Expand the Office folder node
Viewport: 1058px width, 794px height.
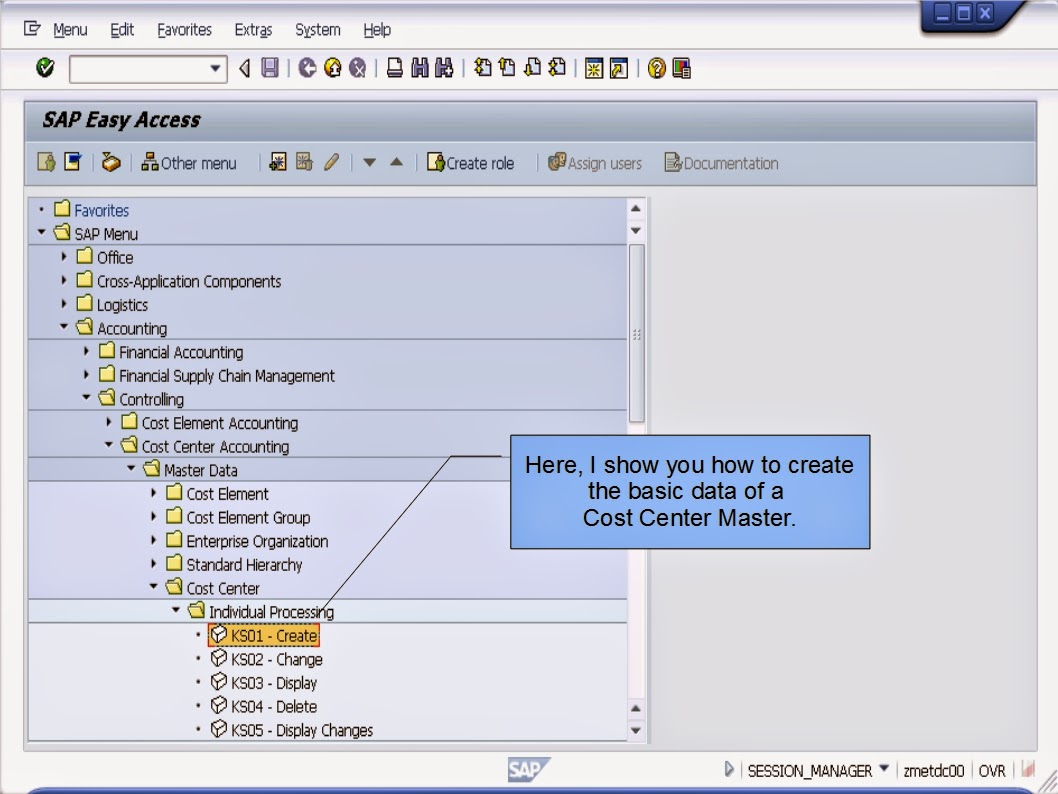(x=64, y=257)
